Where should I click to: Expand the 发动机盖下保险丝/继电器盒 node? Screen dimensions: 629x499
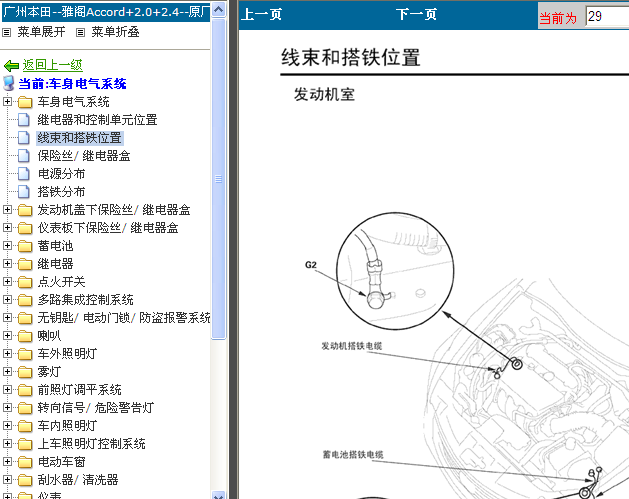coord(7,209)
